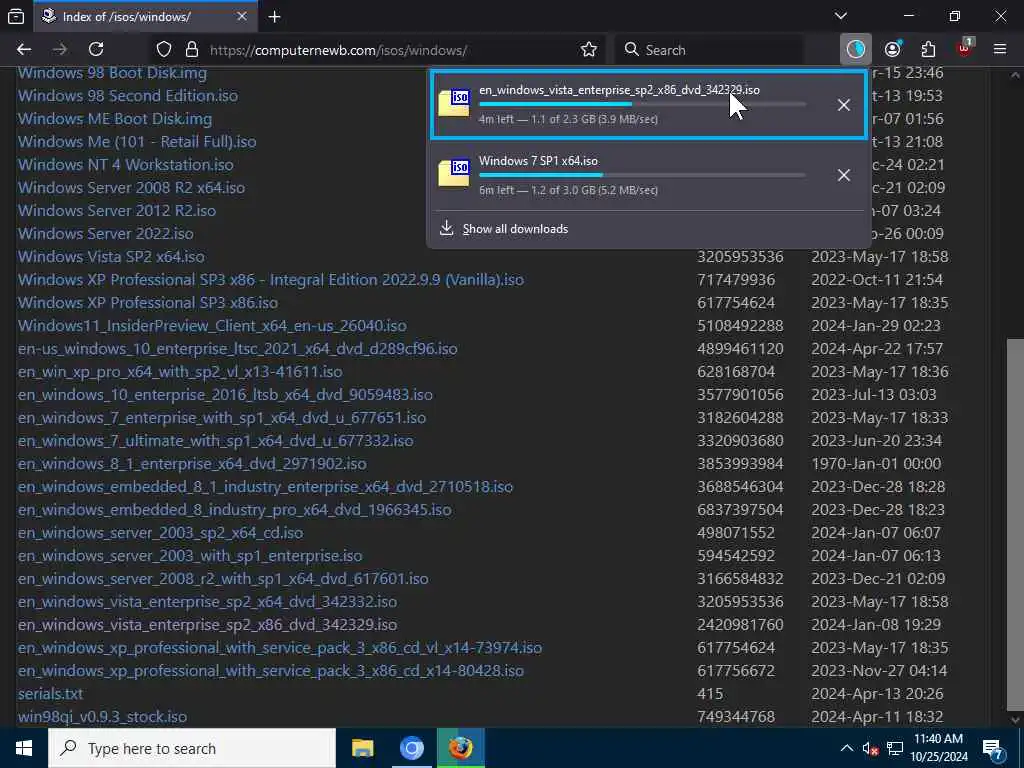
Task: Download Windows NT 4 Workstation.iso
Action: tap(125, 165)
